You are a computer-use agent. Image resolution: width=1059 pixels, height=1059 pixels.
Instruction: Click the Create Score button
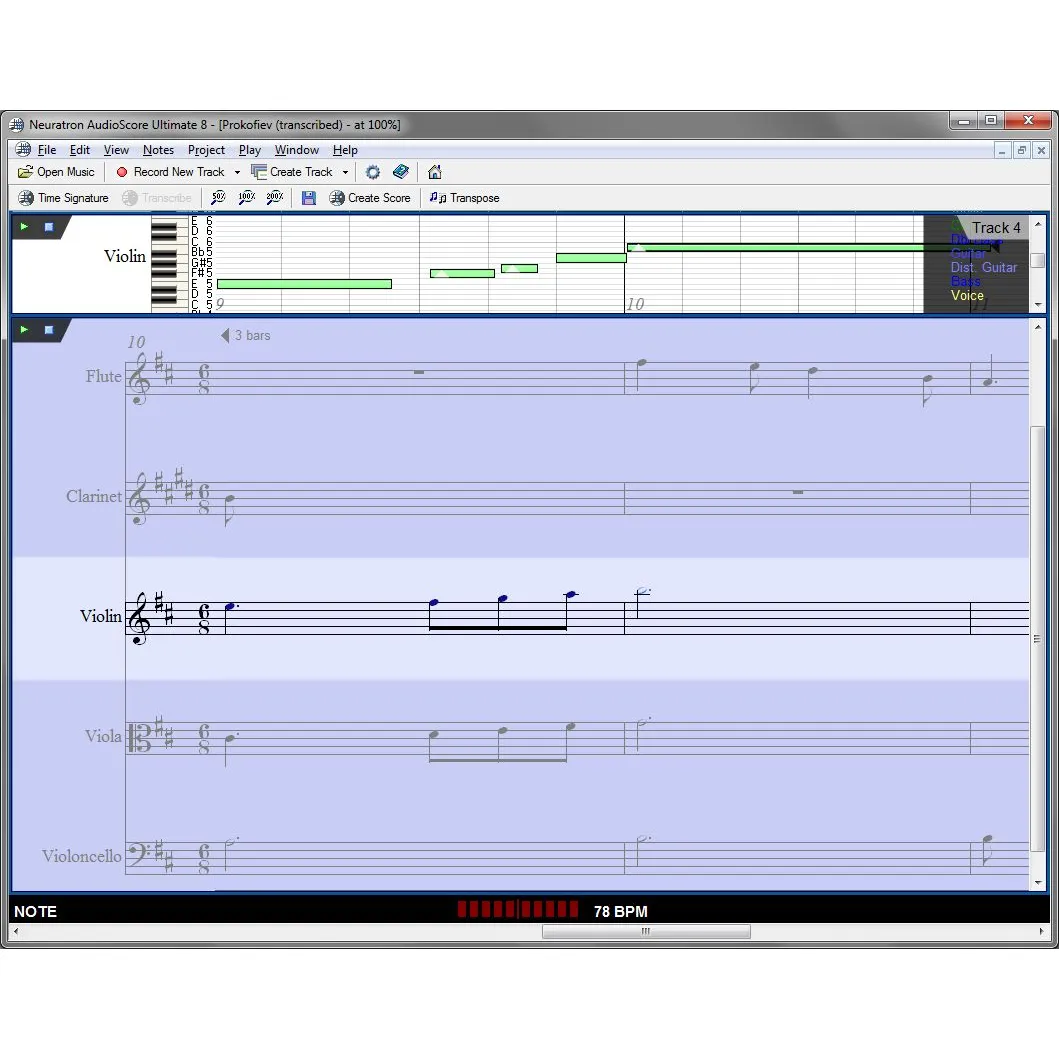[370, 198]
